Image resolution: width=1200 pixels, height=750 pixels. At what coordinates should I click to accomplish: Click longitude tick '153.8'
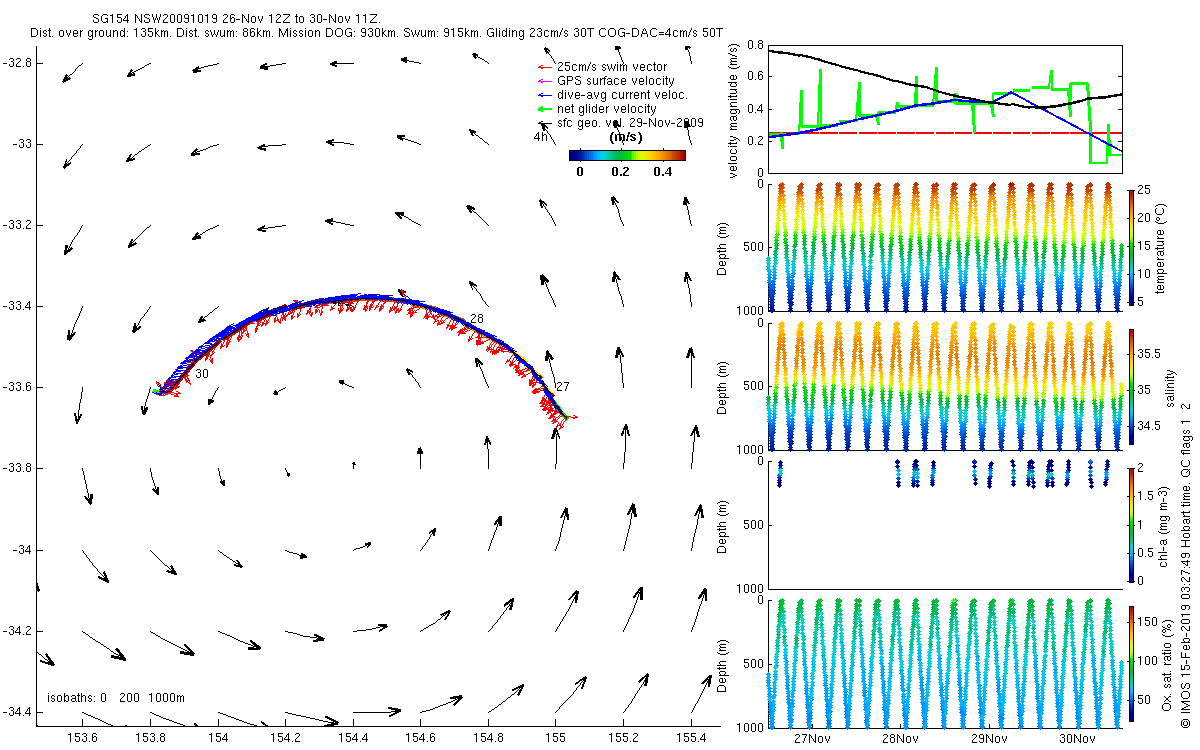[x=150, y=738]
